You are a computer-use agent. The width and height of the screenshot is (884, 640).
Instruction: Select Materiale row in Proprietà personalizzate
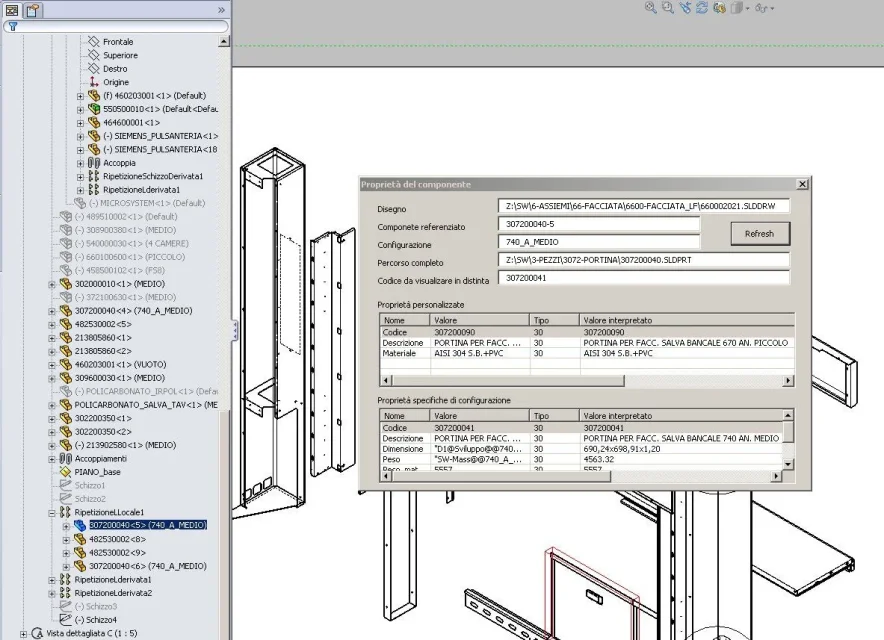586,353
